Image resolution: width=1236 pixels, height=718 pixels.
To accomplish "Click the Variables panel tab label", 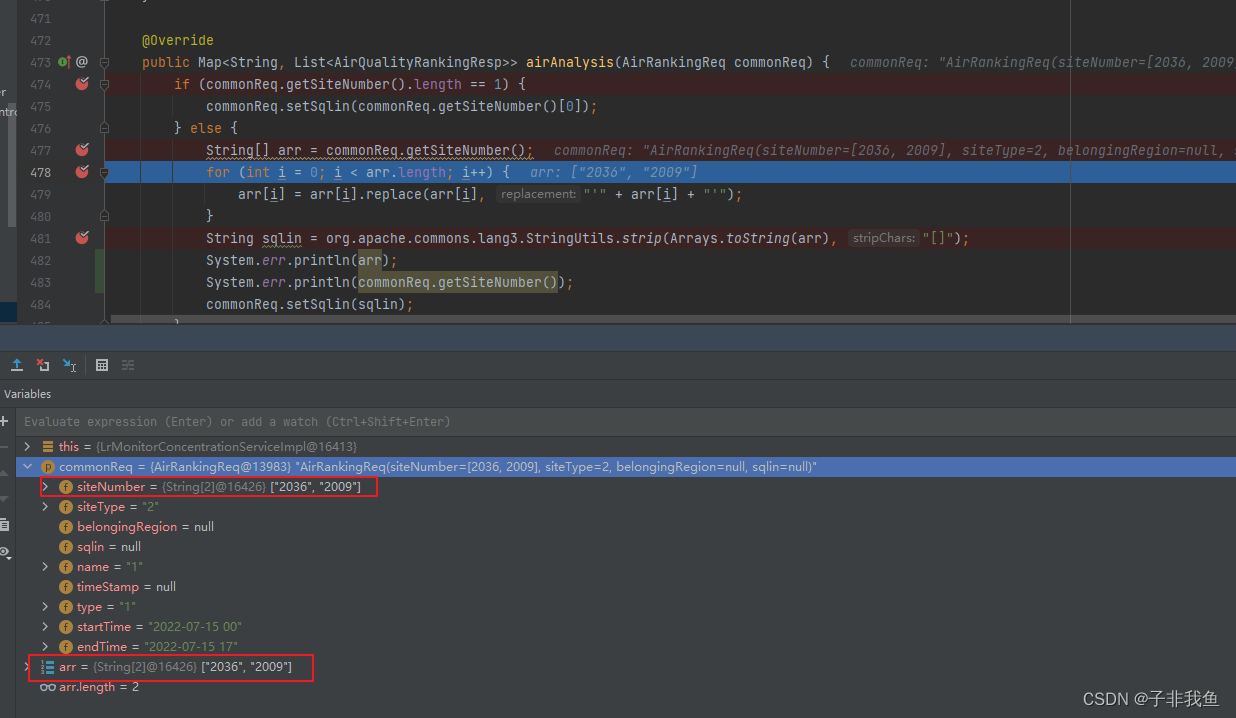I will point(27,394).
